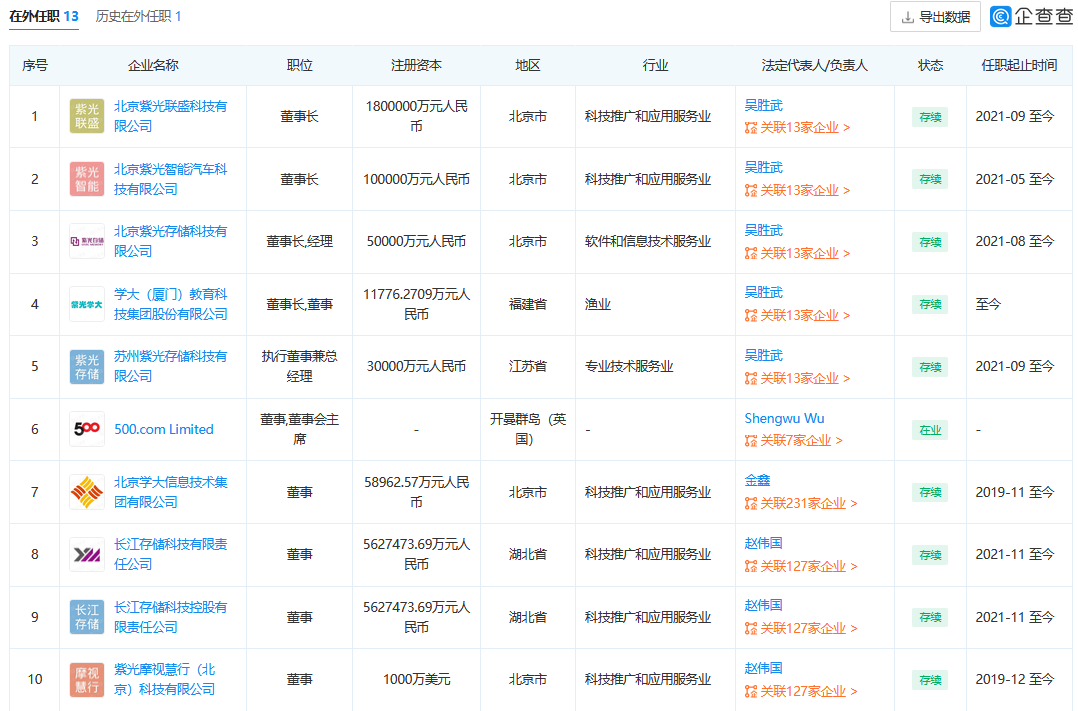
Task: Open the 500.com Limited link
Action: [x=164, y=429]
